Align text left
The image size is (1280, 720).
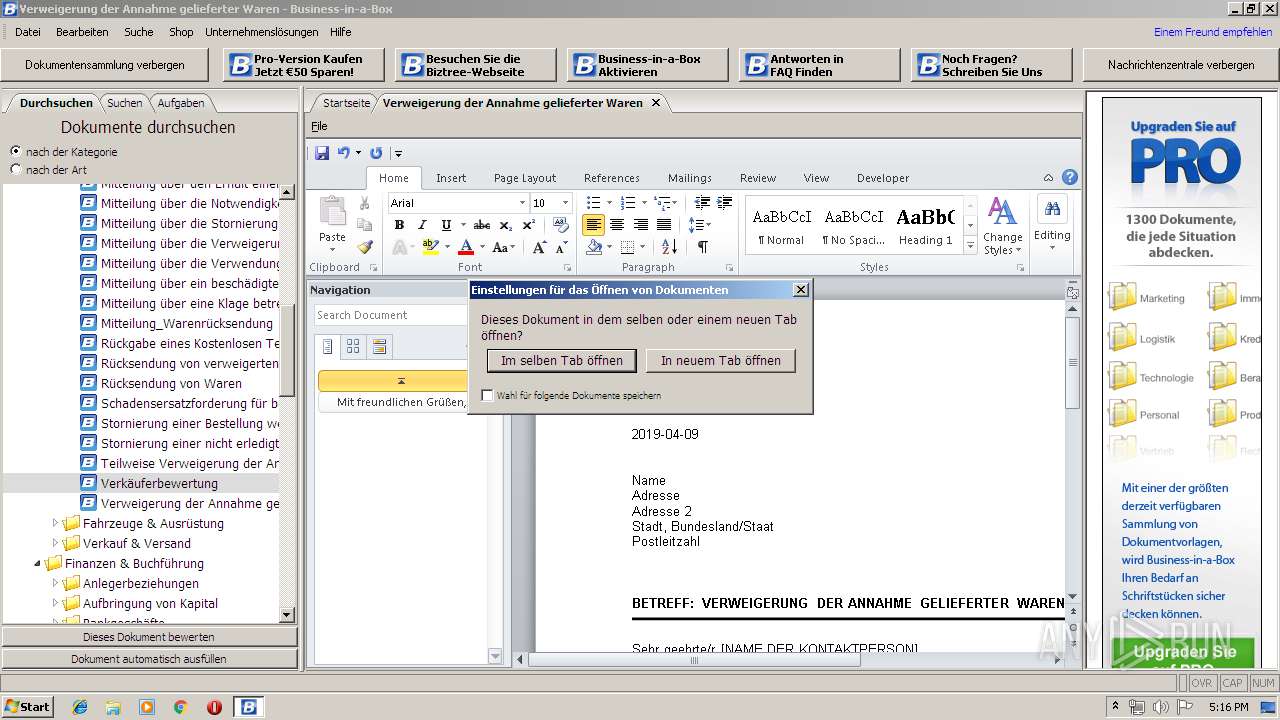pos(593,225)
